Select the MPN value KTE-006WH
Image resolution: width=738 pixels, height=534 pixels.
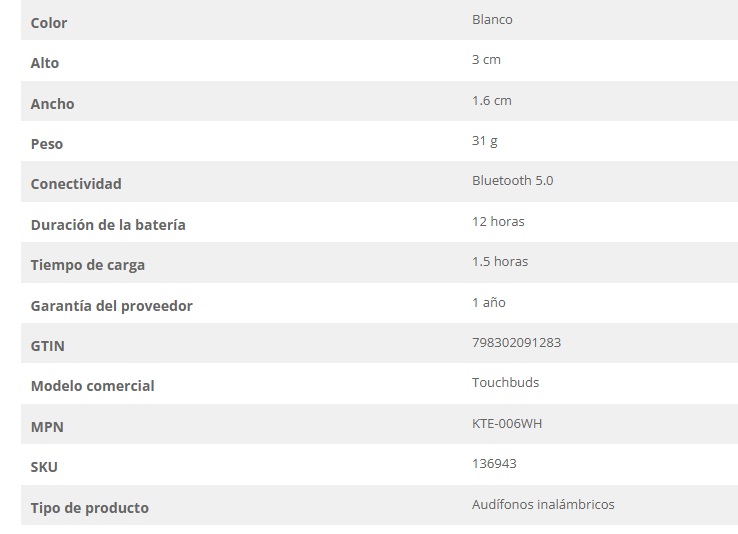(x=507, y=423)
